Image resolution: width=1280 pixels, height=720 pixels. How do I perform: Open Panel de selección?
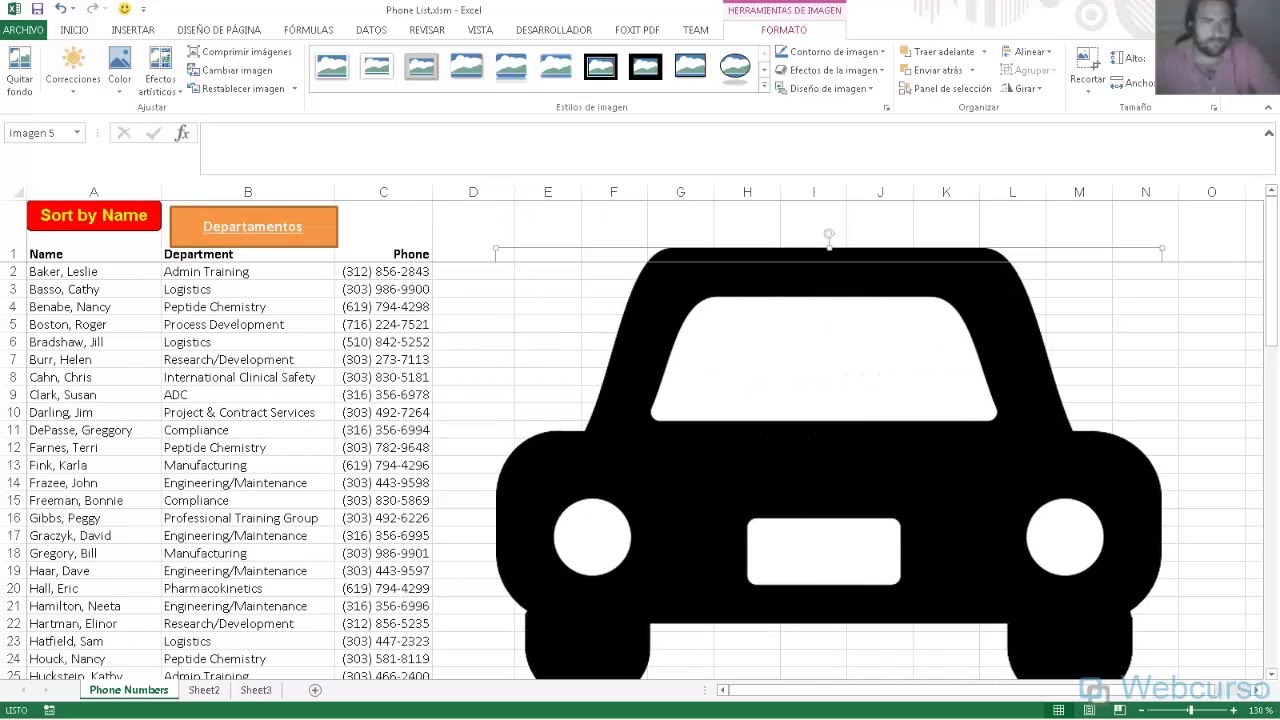click(945, 89)
